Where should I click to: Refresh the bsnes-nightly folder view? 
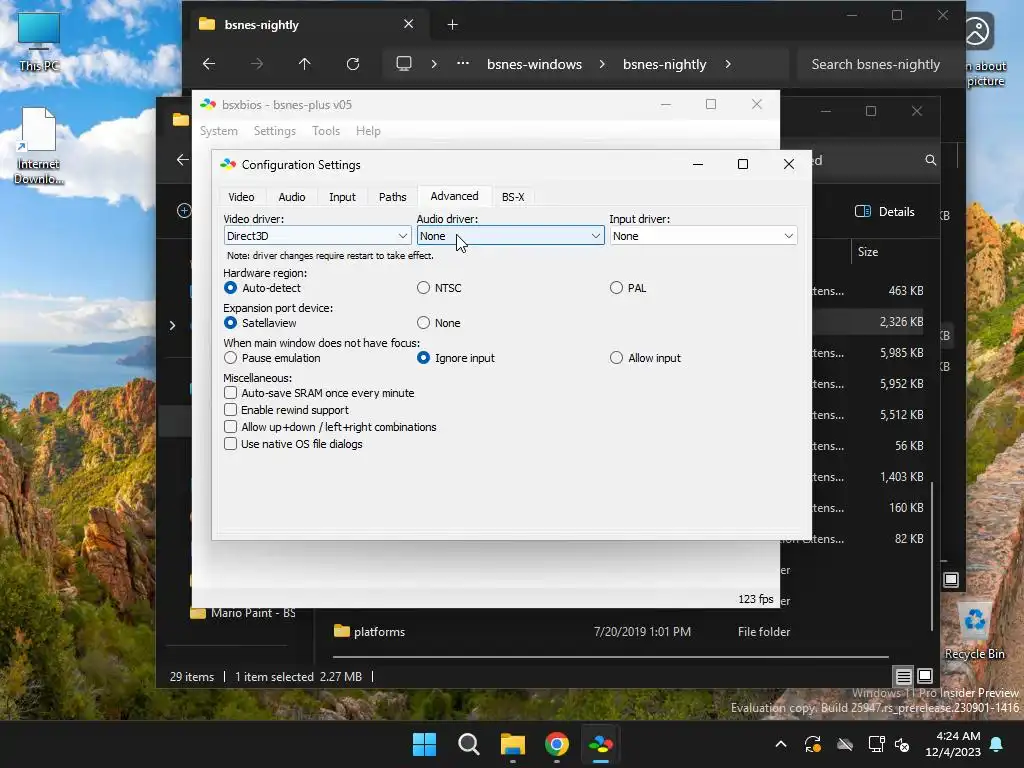click(x=353, y=64)
